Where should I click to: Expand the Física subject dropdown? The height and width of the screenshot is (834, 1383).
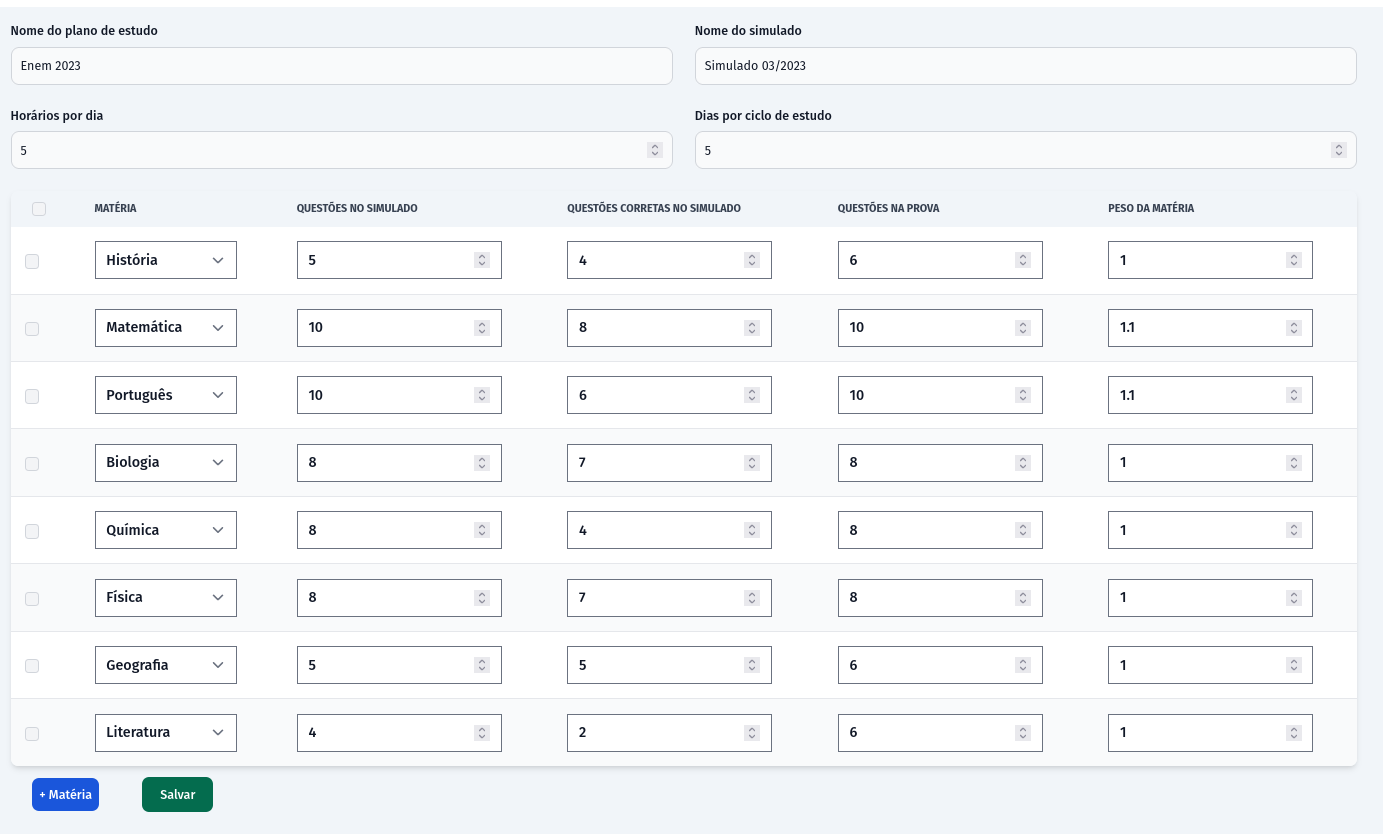point(166,598)
